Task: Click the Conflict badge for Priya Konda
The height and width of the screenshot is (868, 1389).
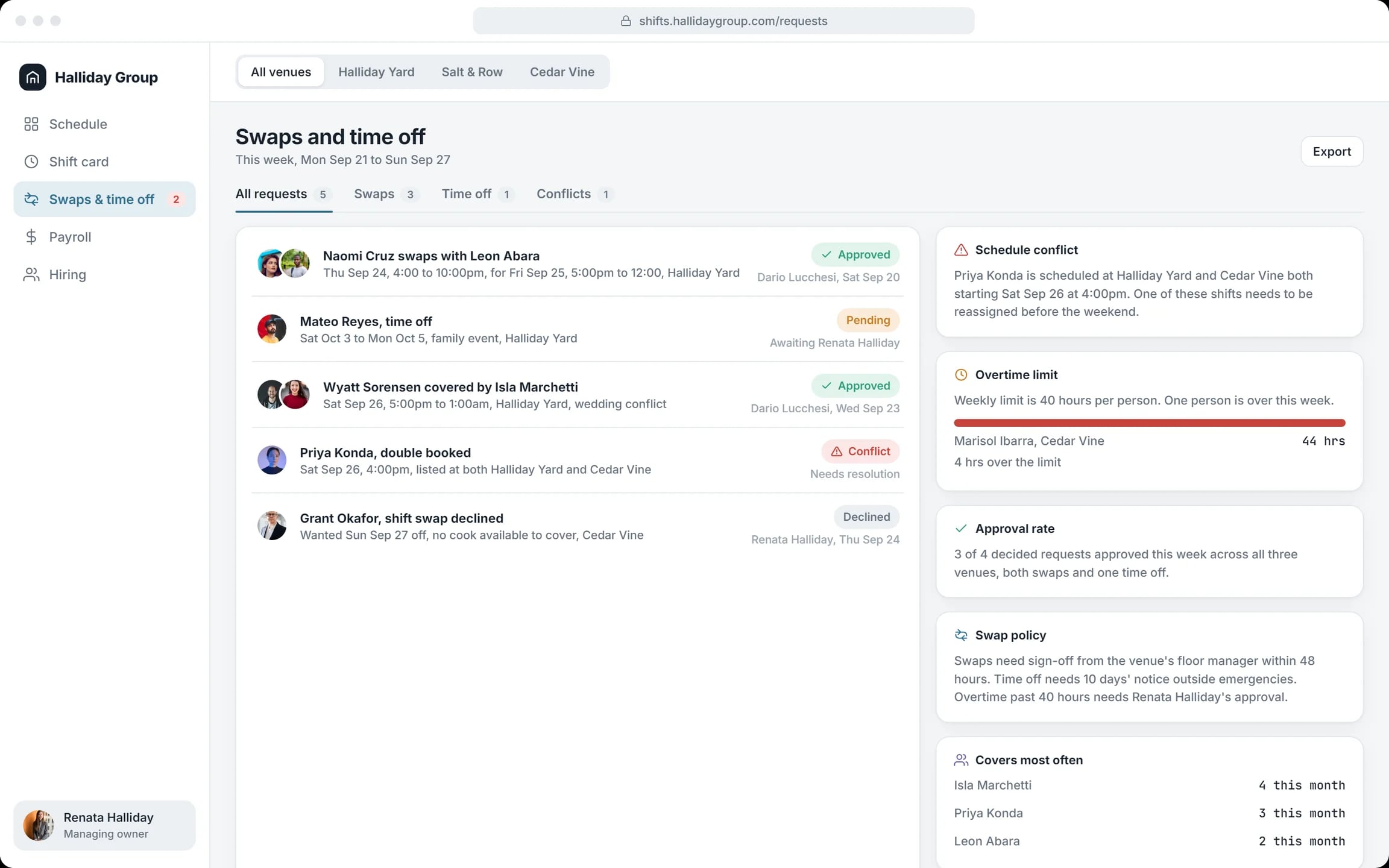Action: click(860, 451)
